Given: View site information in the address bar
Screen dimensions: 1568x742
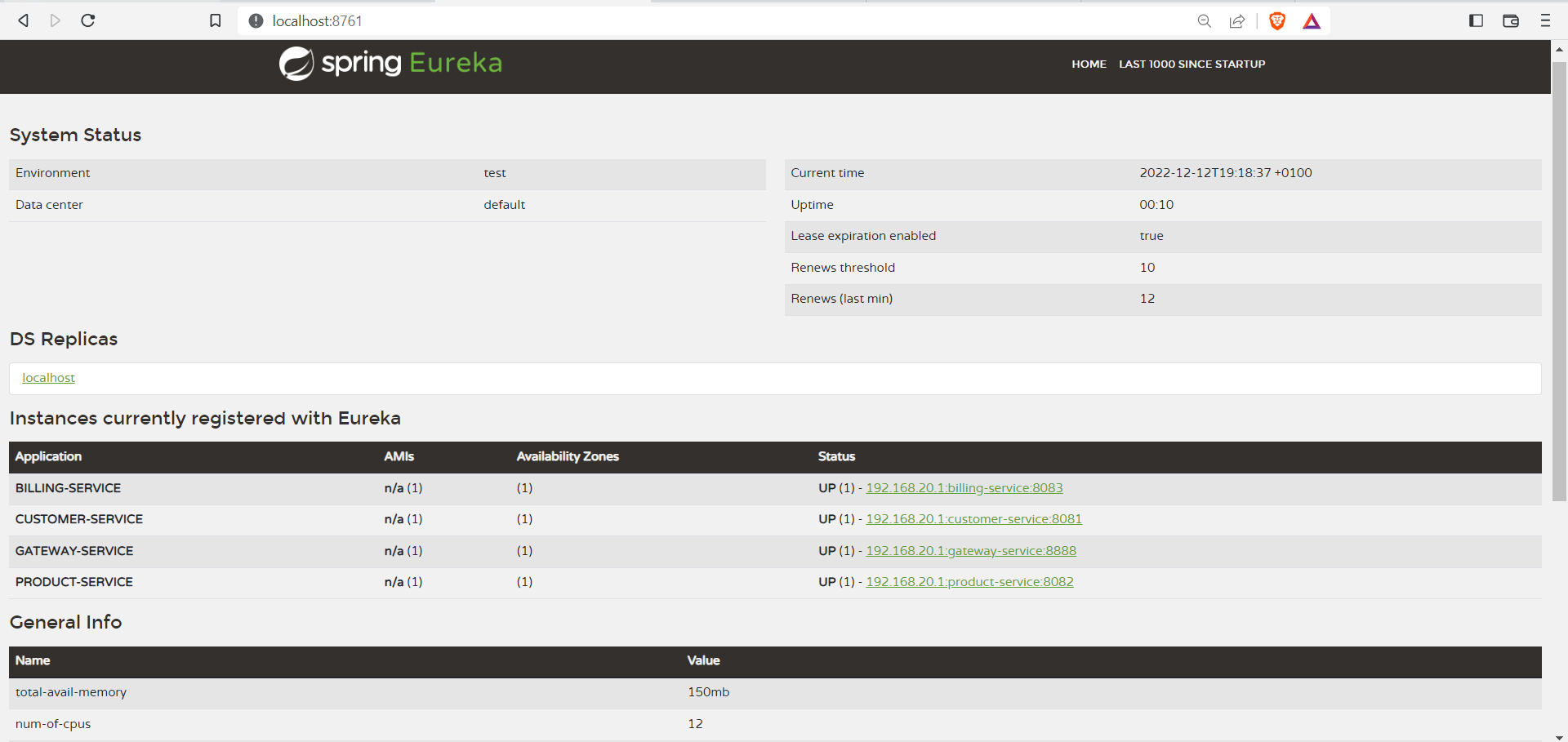Looking at the screenshot, I should pyautogui.click(x=256, y=20).
